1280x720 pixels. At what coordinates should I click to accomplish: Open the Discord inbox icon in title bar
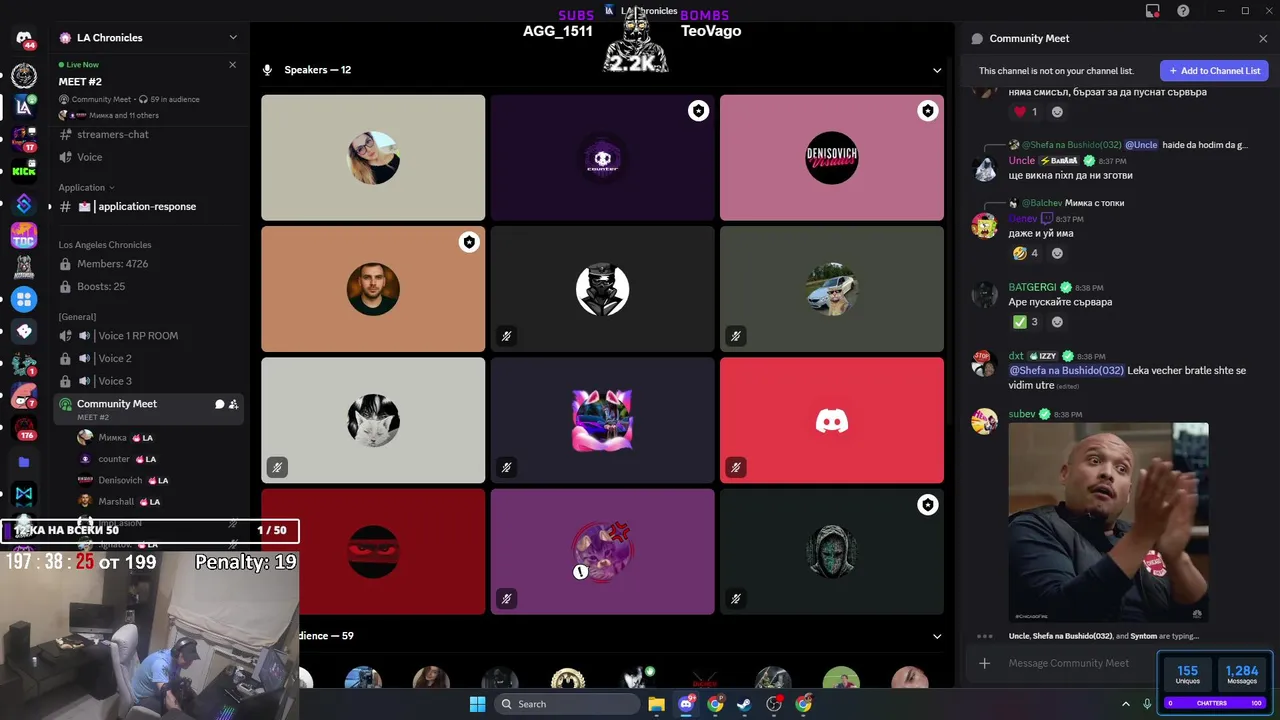click(x=1153, y=11)
